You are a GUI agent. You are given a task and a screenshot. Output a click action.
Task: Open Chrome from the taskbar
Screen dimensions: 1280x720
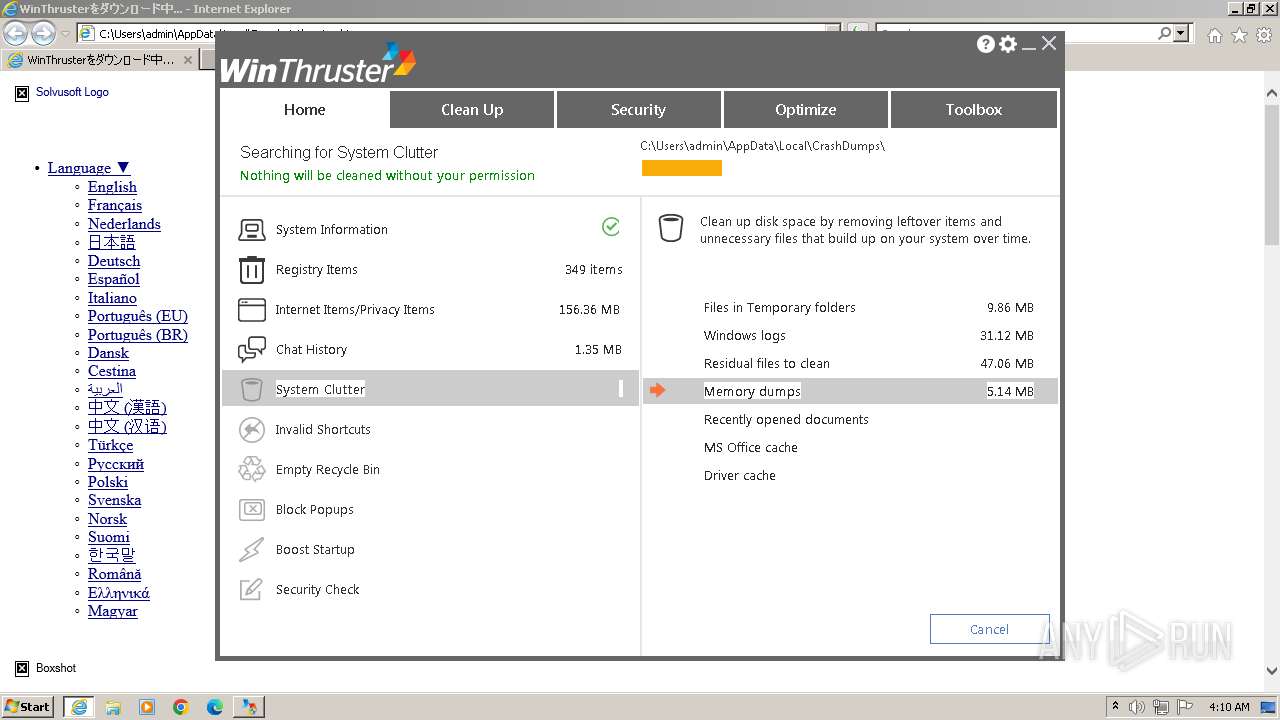(181, 707)
